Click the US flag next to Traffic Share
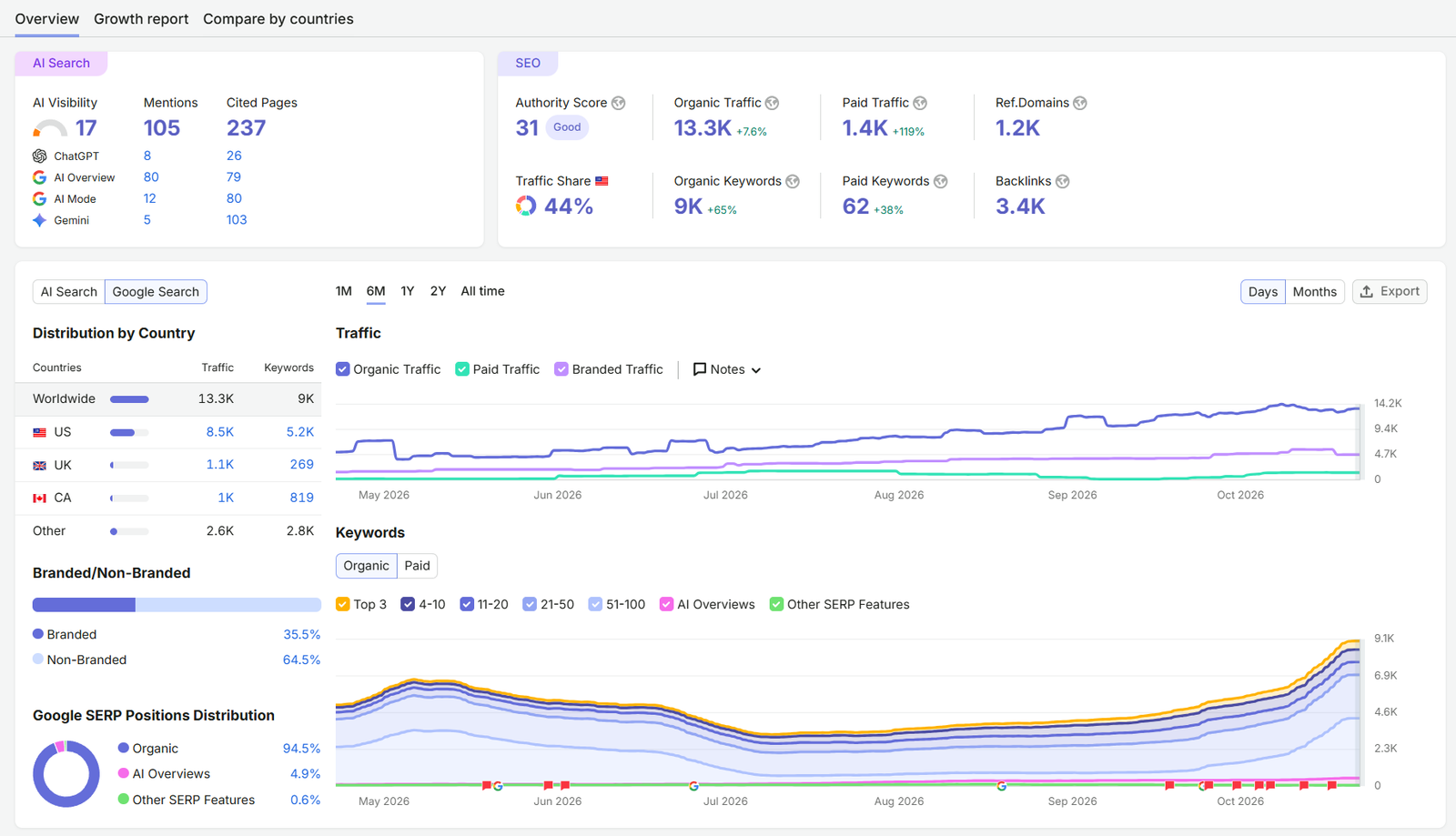This screenshot has height=836, width=1456. [x=602, y=181]
